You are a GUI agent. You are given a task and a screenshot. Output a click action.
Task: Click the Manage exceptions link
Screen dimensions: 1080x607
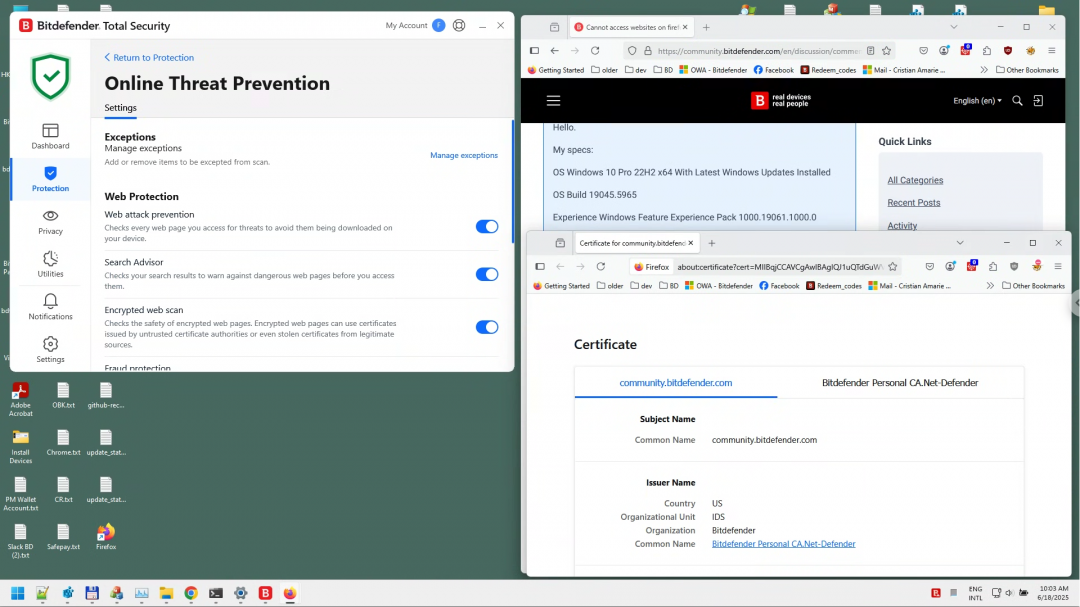(x=464, y=155)
